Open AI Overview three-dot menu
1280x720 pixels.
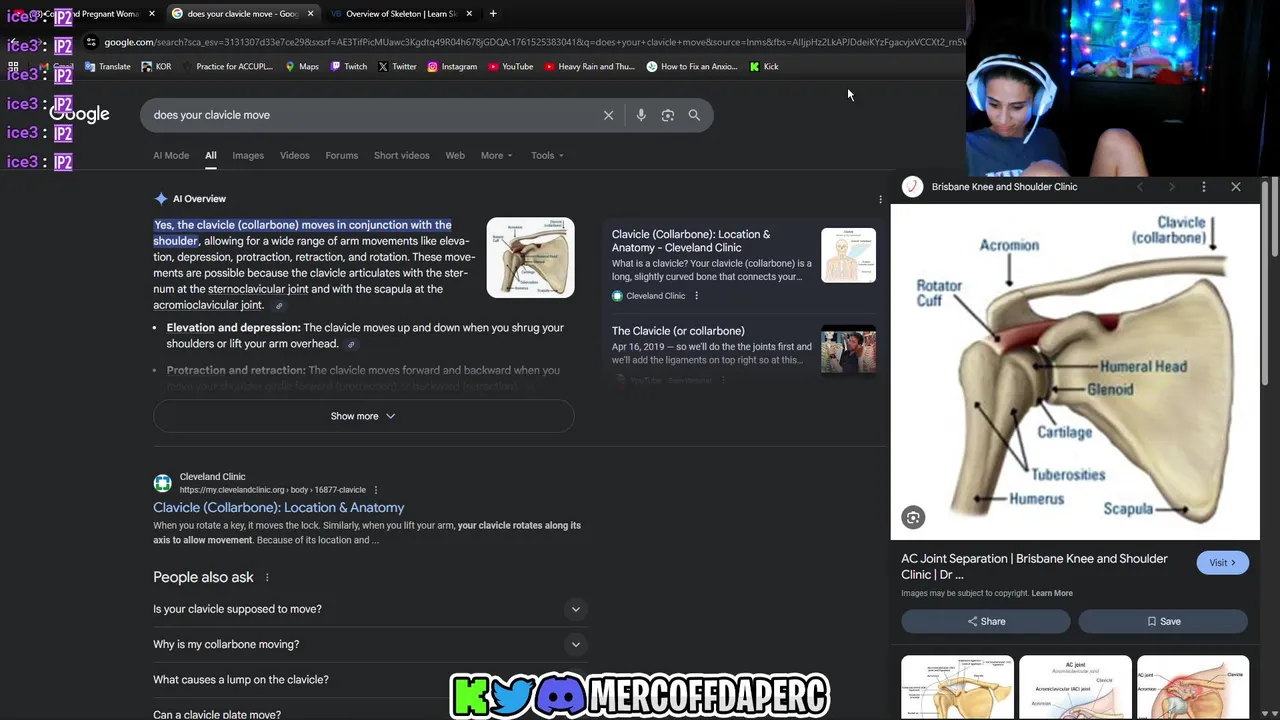(x=880, y=199)
